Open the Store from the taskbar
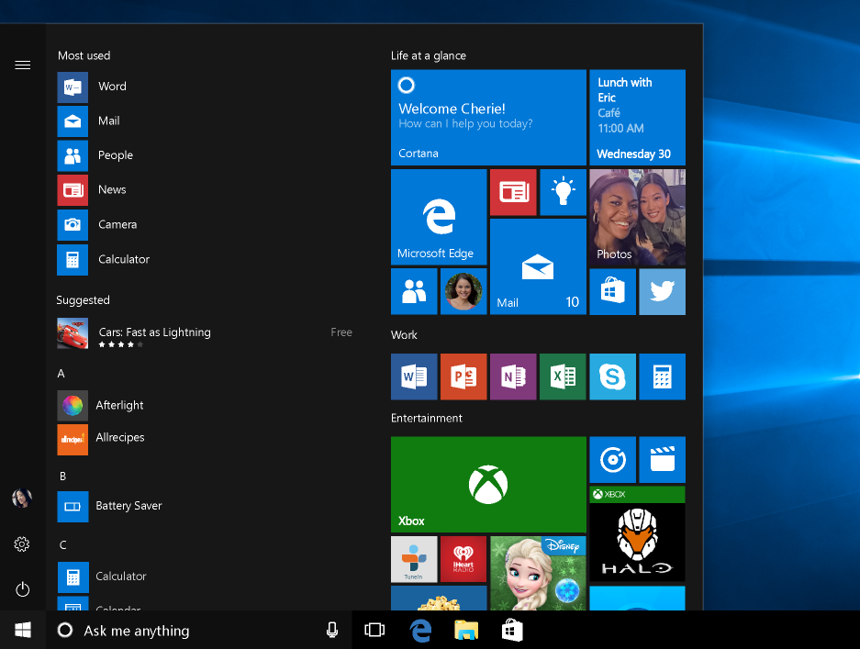Screen dimensions: 860x649 (x=512, y=630)
